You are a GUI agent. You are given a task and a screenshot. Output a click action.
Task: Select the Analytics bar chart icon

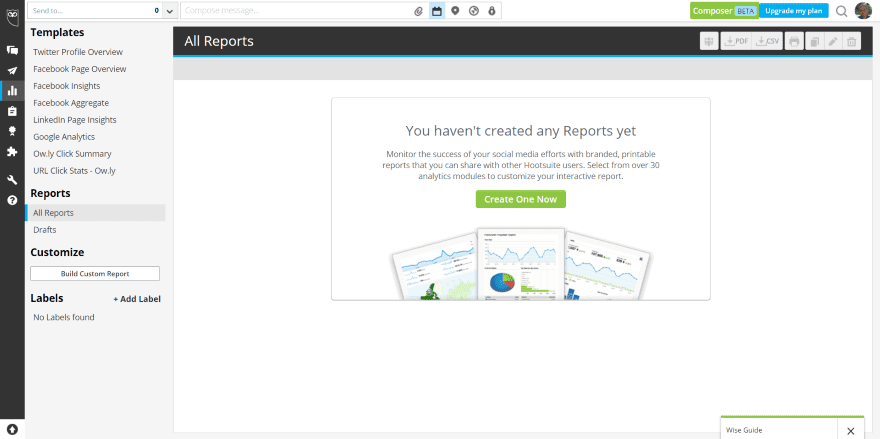[x=12, y=90]
